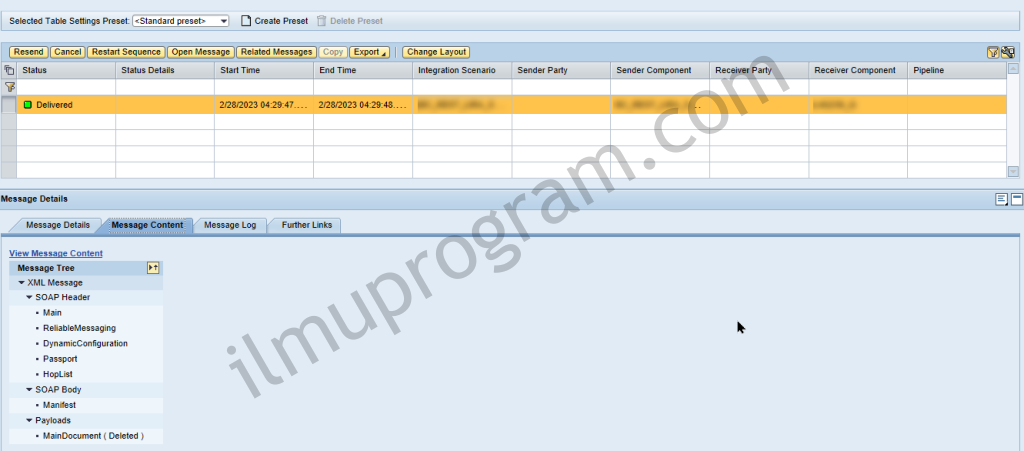Image resolution: width=1024 pixels, height=451 pixels.
Task: Click the Message Details panel layout icon
Action: click(x=1001, y=199)
